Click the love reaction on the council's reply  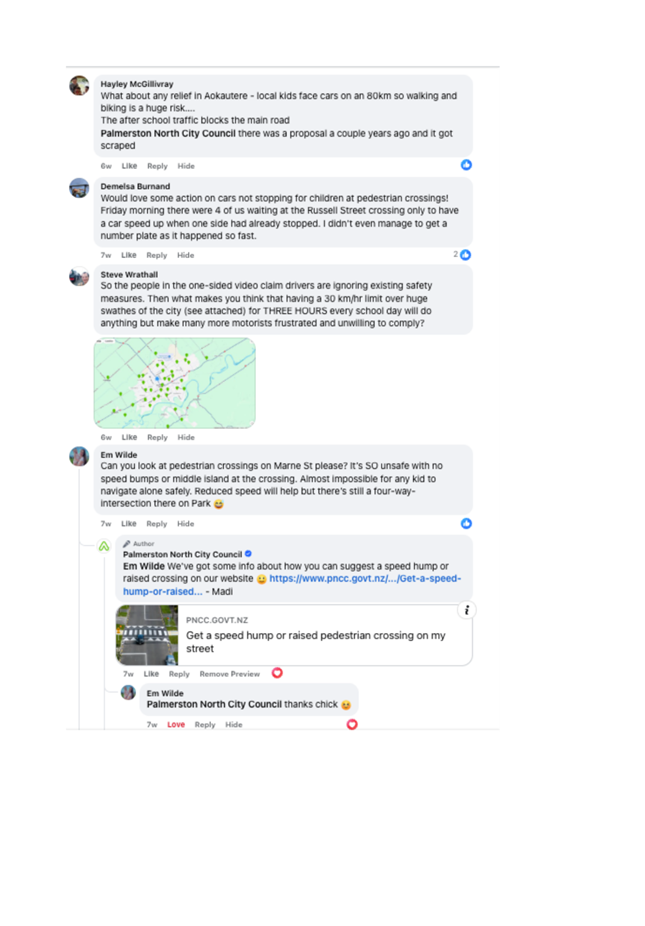(x=277, y=673)
